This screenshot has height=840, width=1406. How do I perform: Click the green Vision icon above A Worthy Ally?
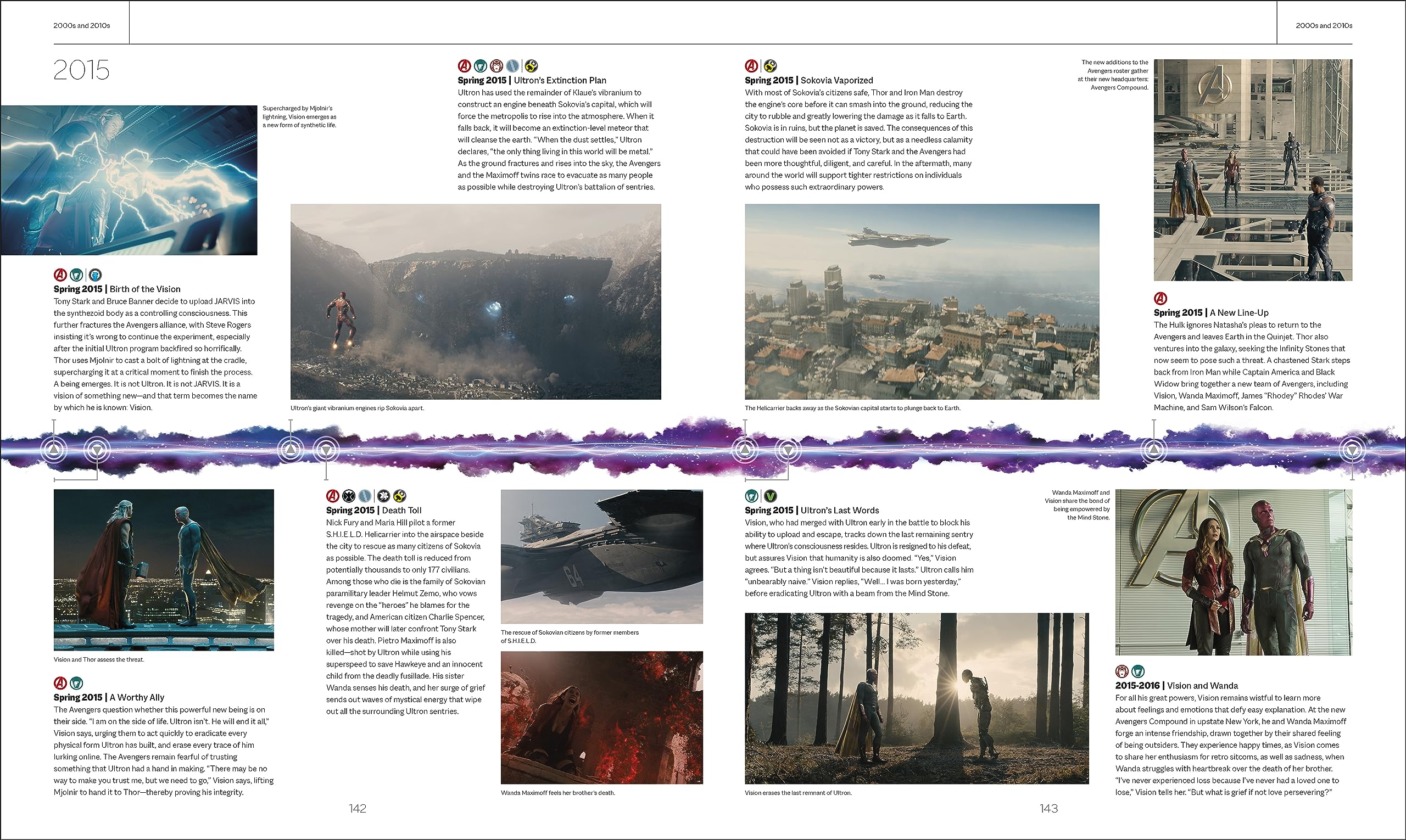coord(76,683)
